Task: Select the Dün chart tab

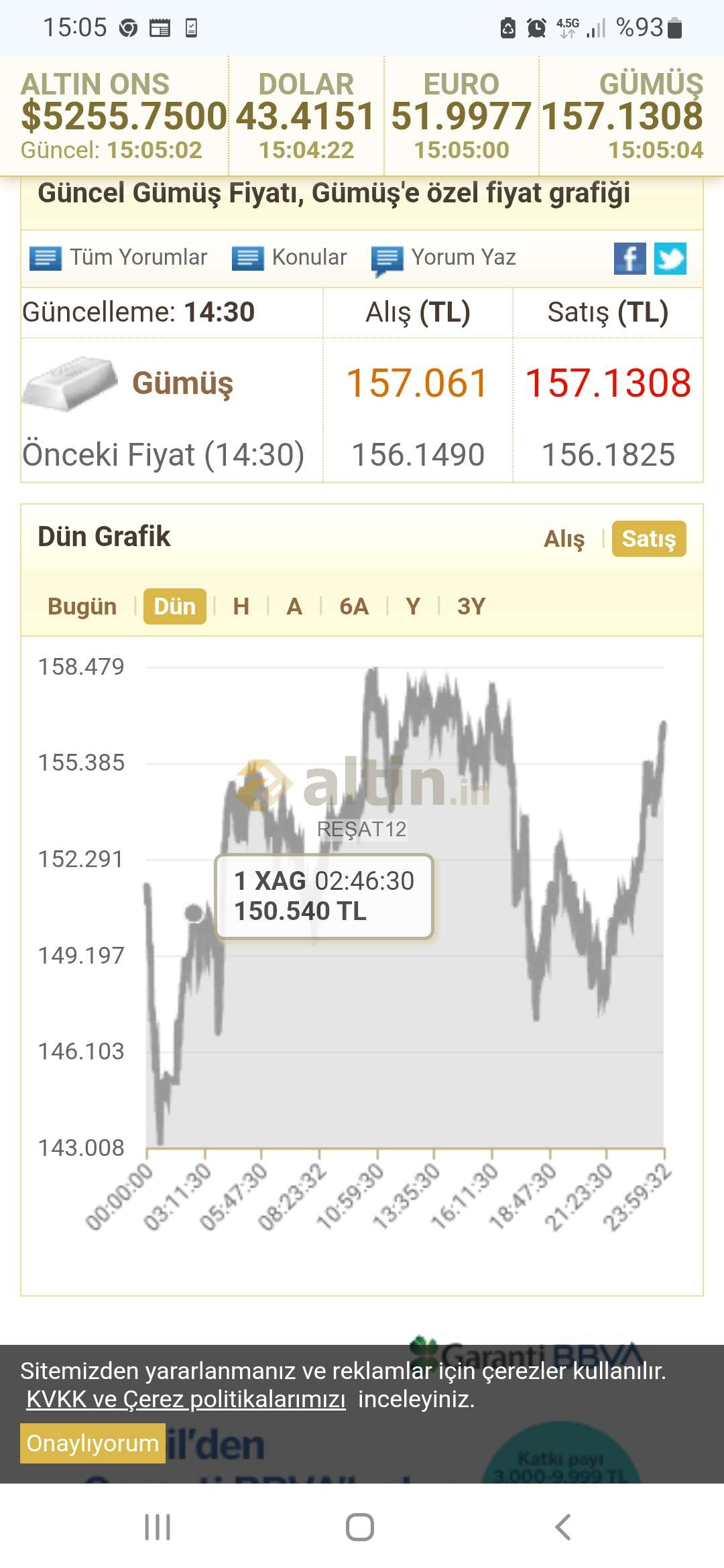Action: pos(174,606)
